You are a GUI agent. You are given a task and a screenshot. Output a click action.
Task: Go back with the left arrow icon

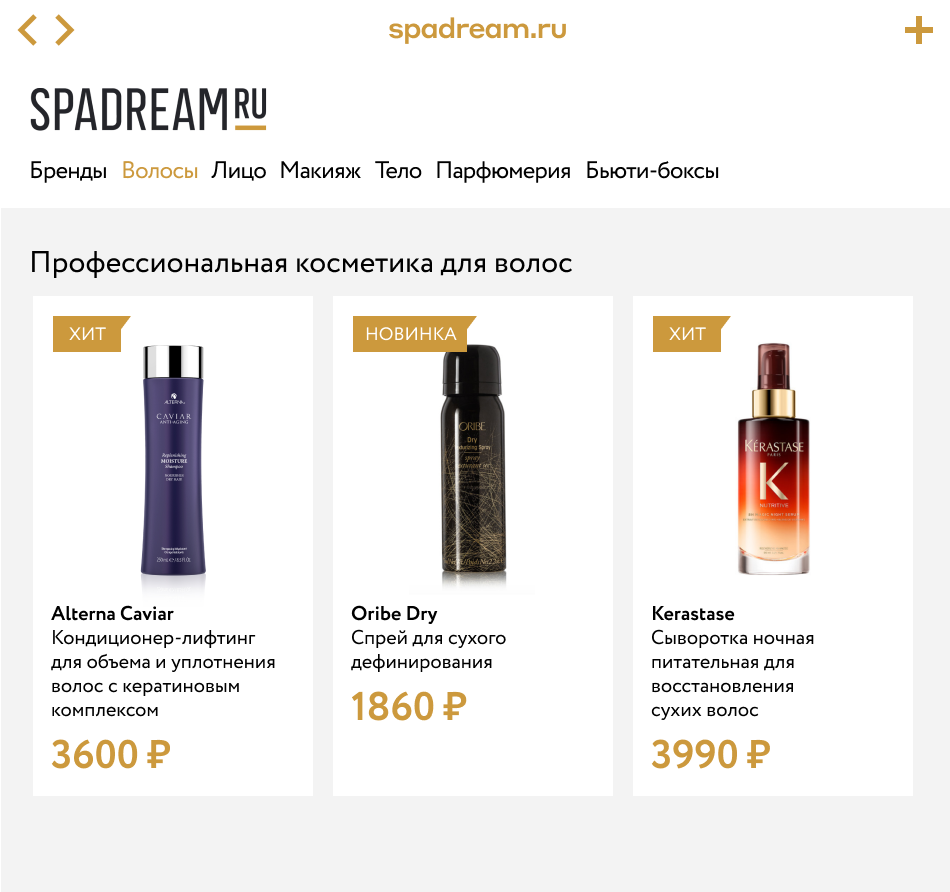pos(28,30)
